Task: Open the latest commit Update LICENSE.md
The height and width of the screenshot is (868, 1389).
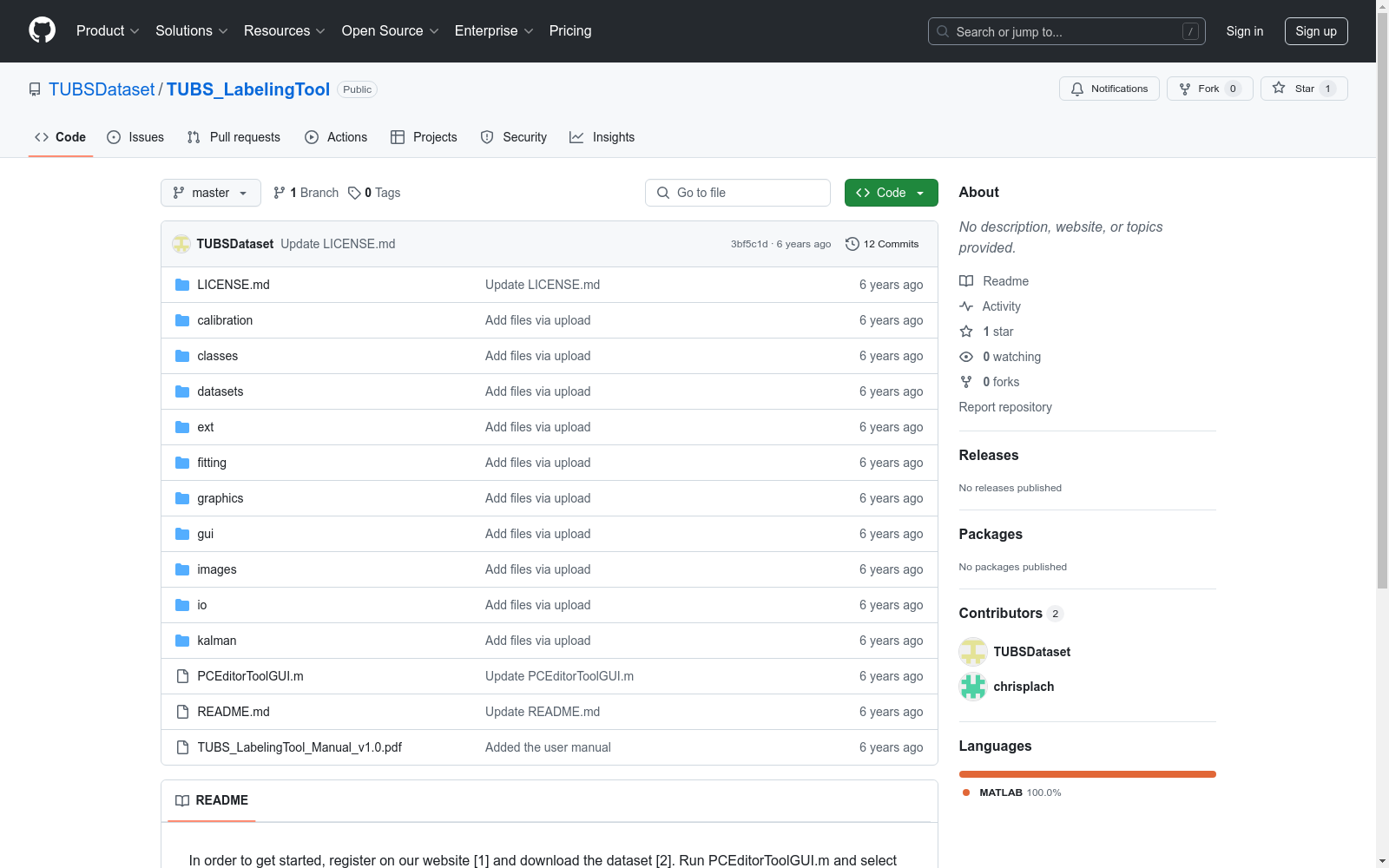Action: click(x=338, y=244)
